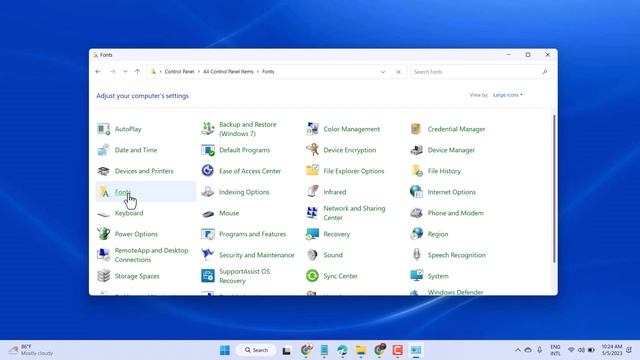The width and height of the screenshot is (640, 360).
Task: Open the 'Large icons' view dropdown
Action: 508,95
